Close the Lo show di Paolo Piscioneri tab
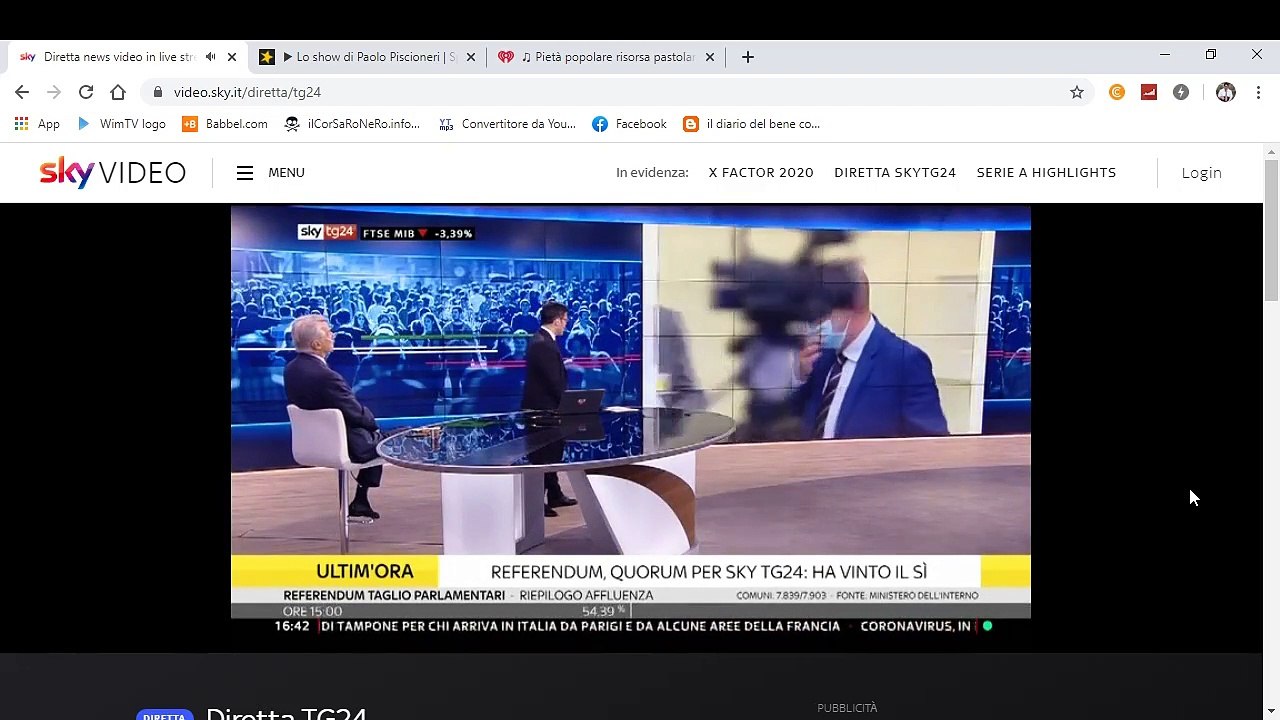1280x720 pixels. pyautogui.click(x=471, y=57)
